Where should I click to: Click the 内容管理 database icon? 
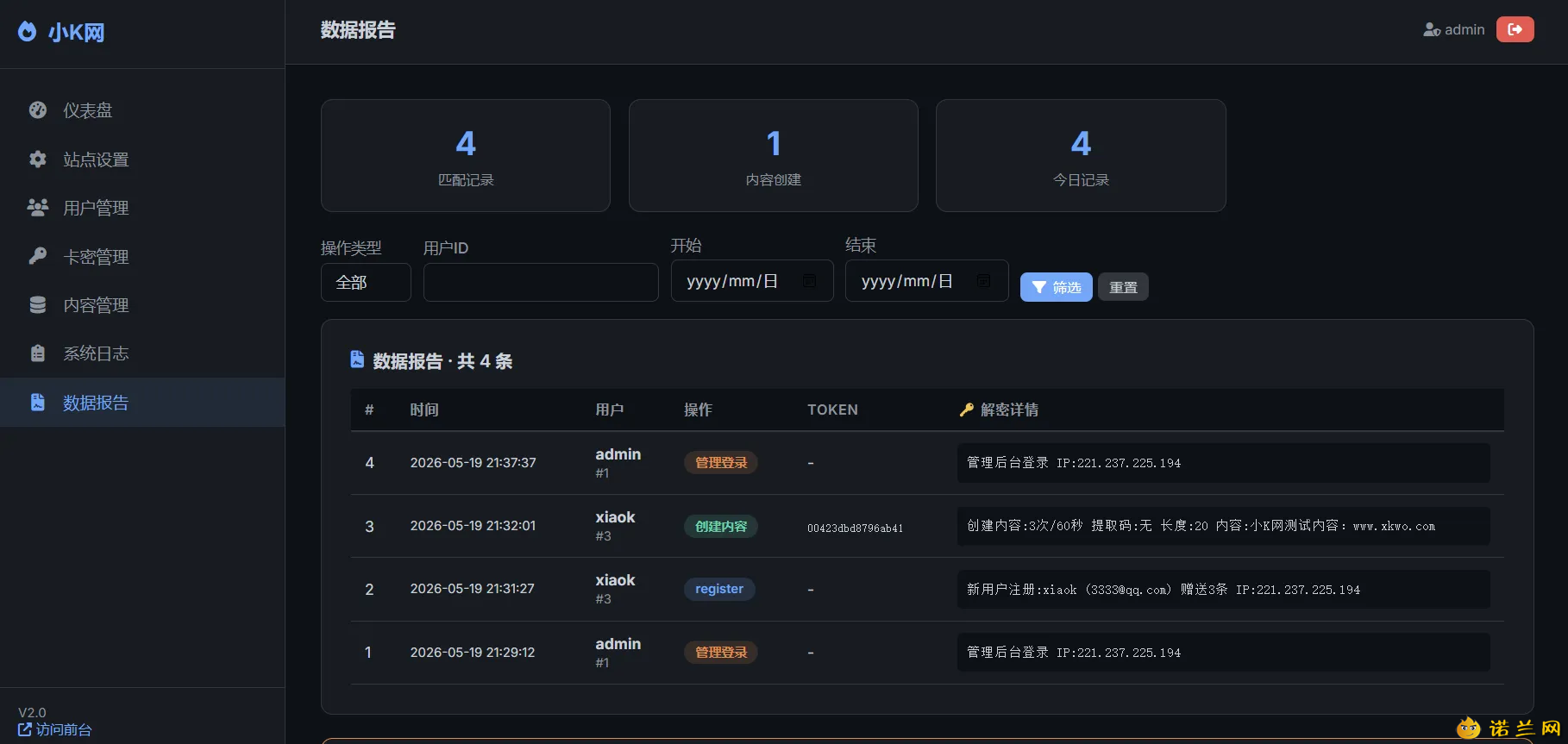click(38, 305)
